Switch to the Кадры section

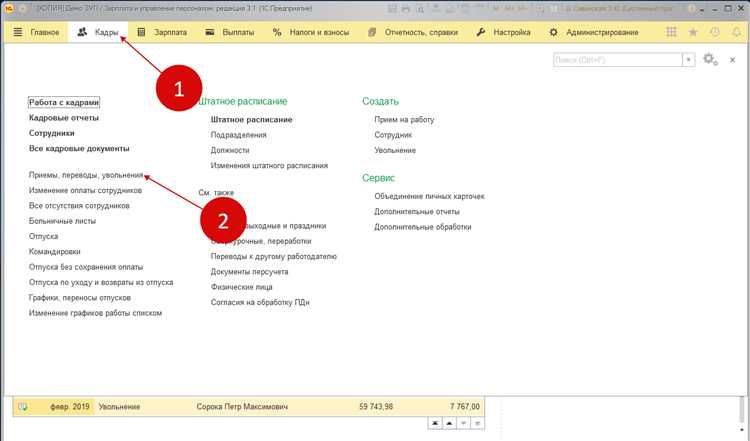coord(98,32)
